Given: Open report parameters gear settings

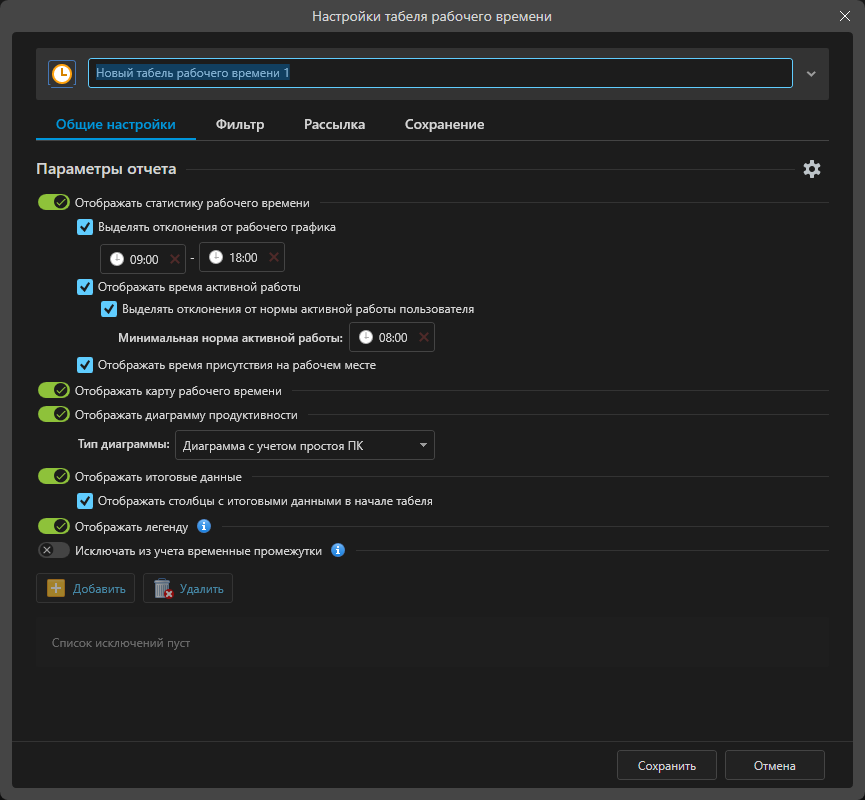Looking at the screenshot, I should pos(812,169).
